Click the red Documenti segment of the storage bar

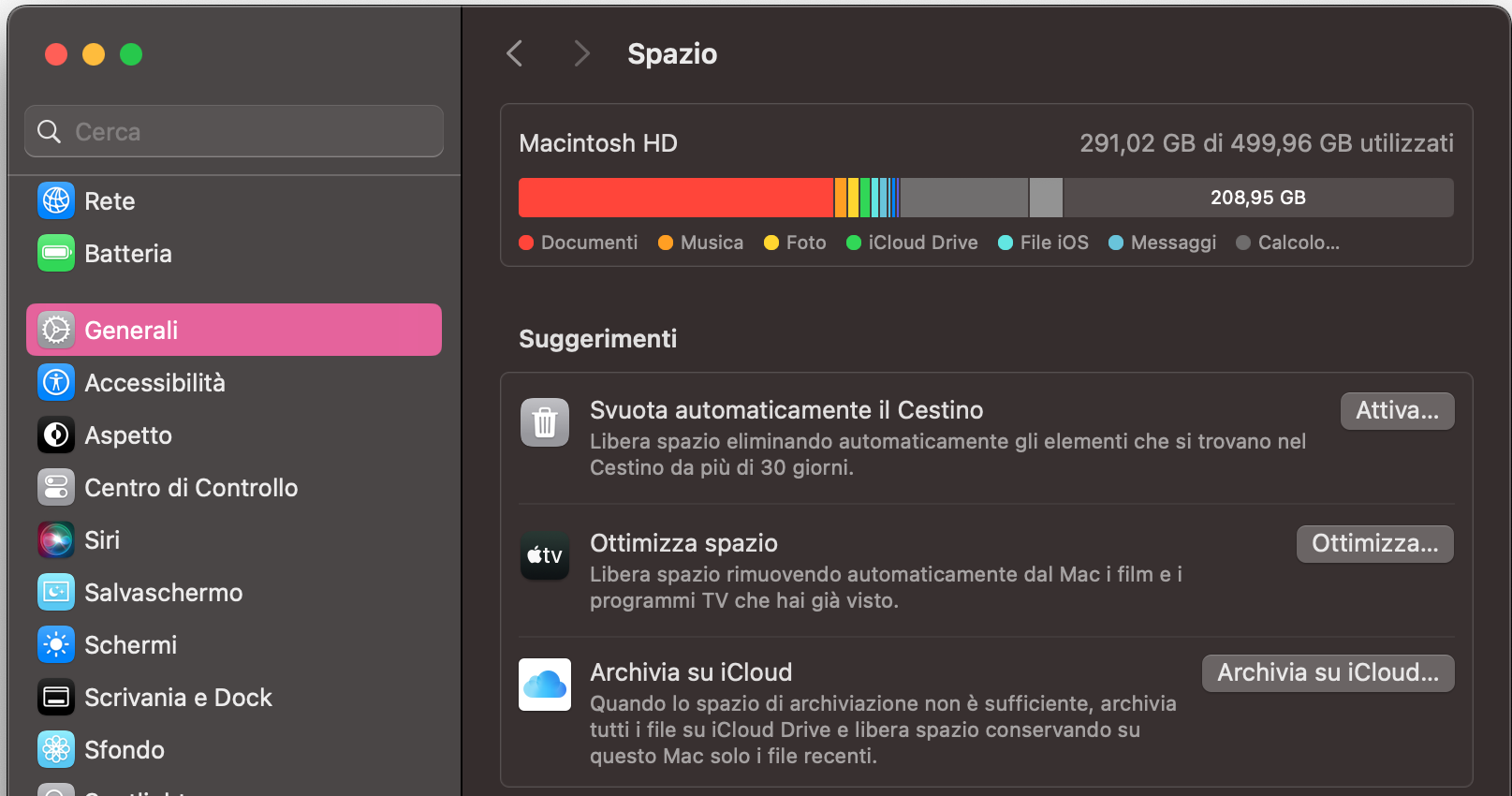pyautogui.click(x=674, y=197)
